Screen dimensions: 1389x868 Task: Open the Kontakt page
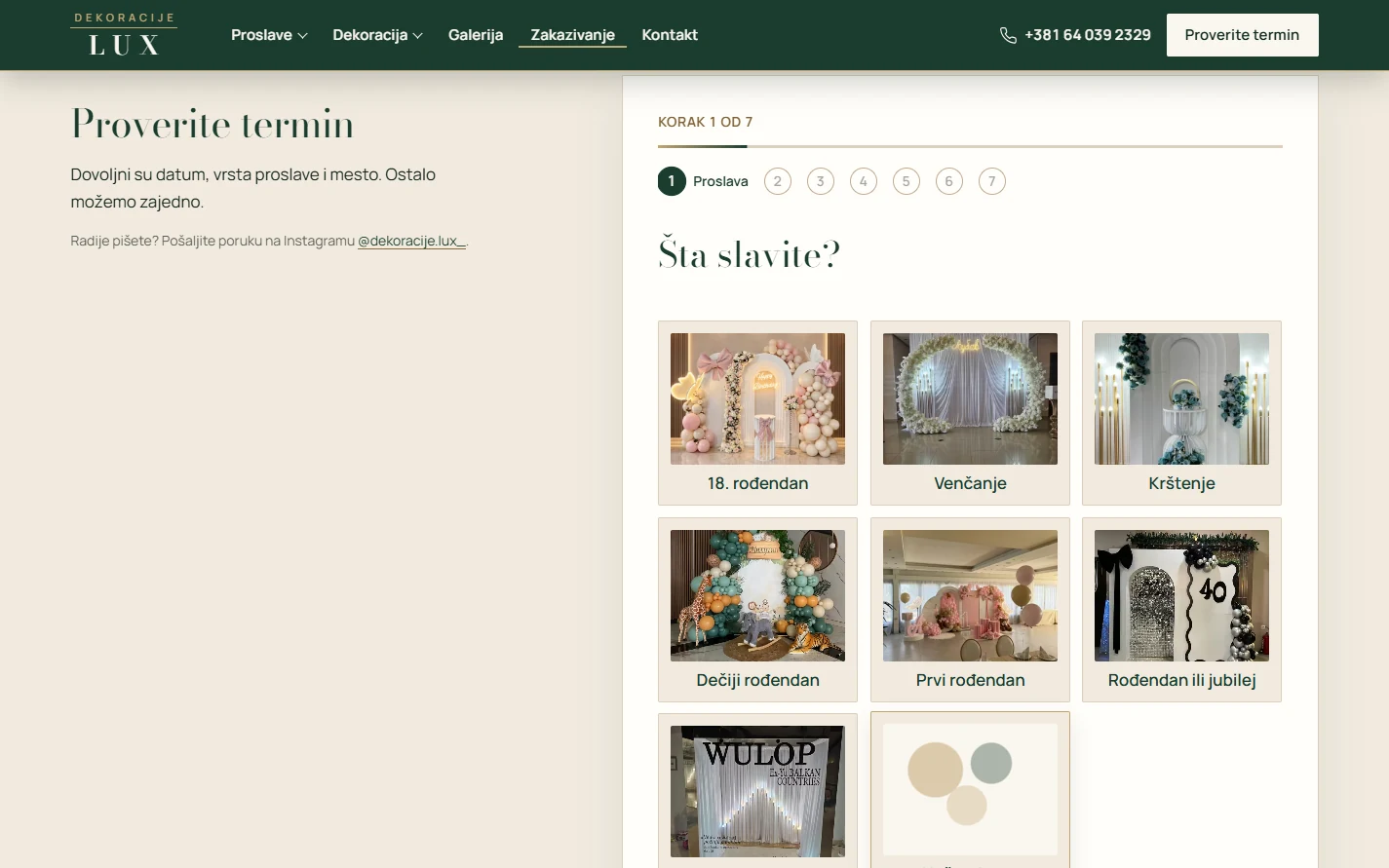[x=670, y=35]
